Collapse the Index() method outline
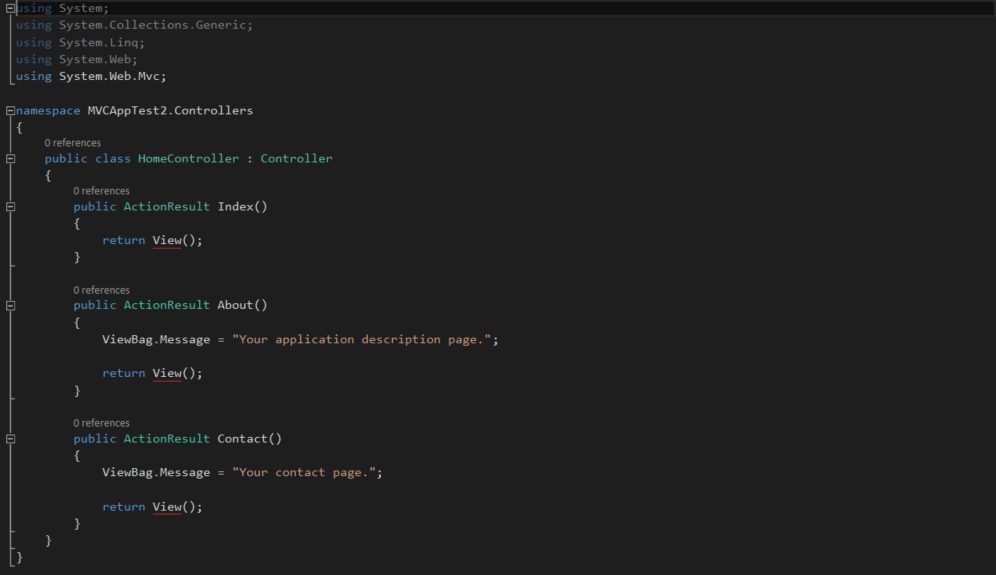 click(10, 206)
